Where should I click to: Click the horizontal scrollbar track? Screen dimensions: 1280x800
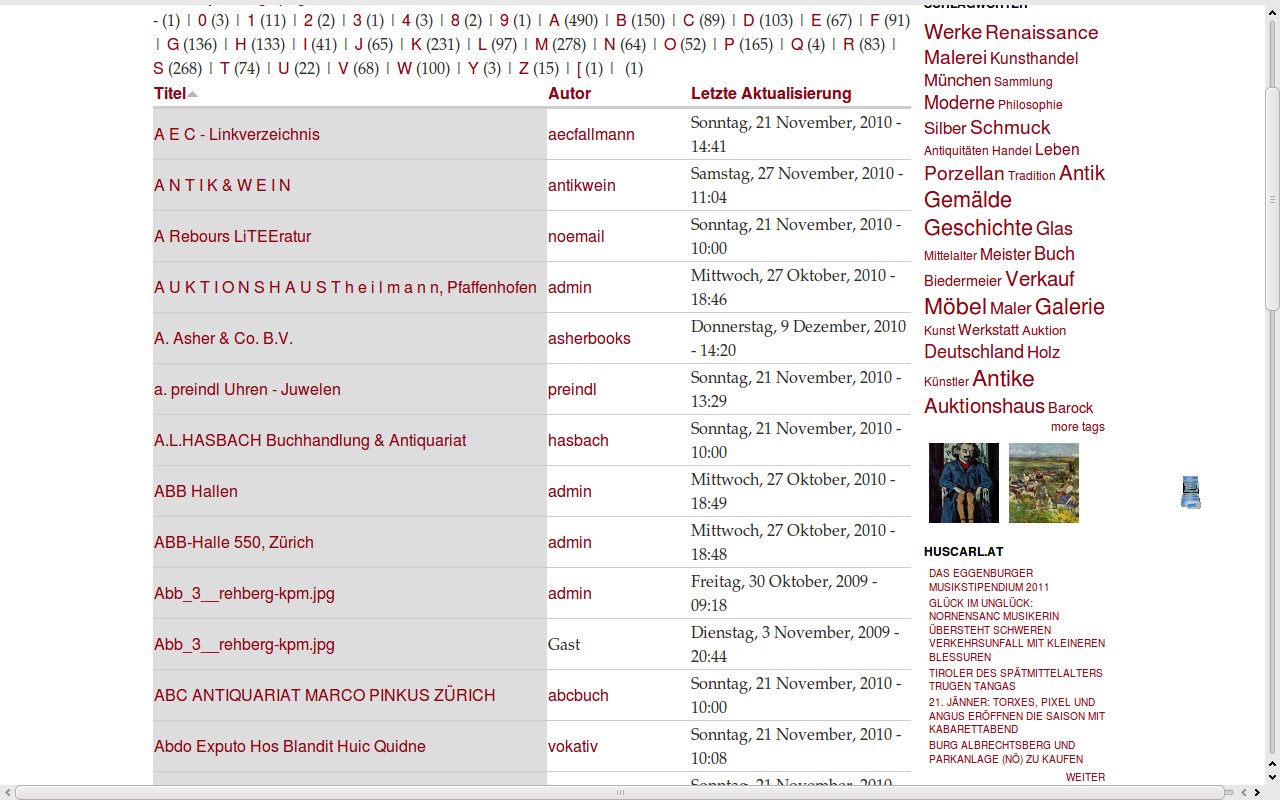[900, 792]
